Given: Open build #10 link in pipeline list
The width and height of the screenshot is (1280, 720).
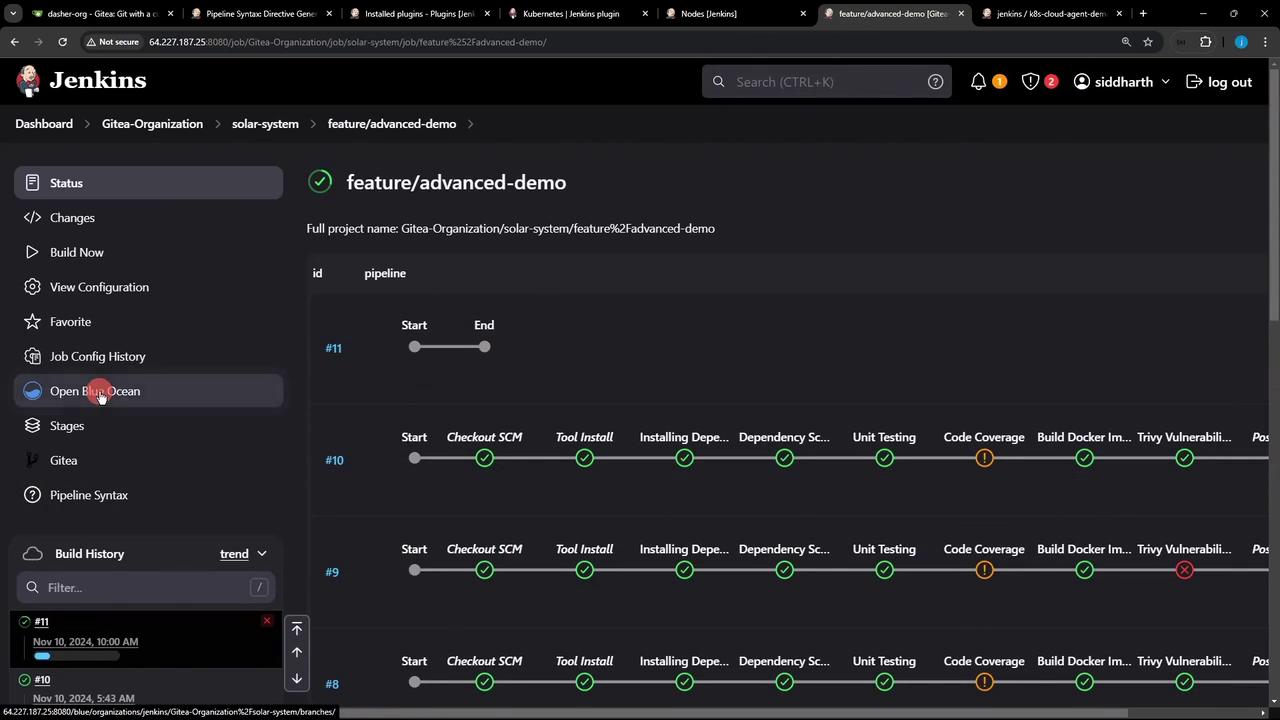Looking at the screenshot, I should (x=334, y=460).
